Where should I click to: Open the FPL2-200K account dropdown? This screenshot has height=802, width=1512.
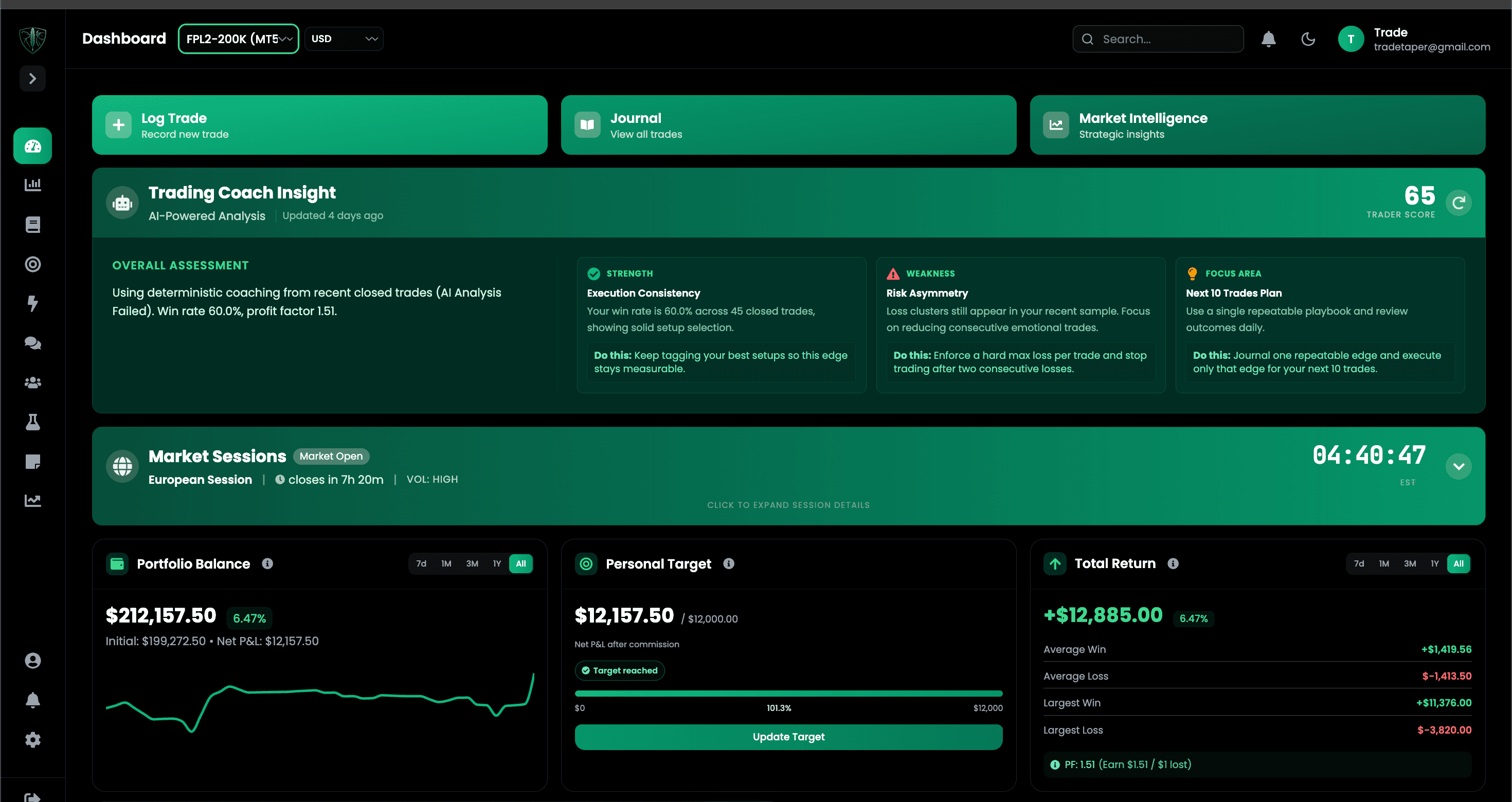point(238,38)
